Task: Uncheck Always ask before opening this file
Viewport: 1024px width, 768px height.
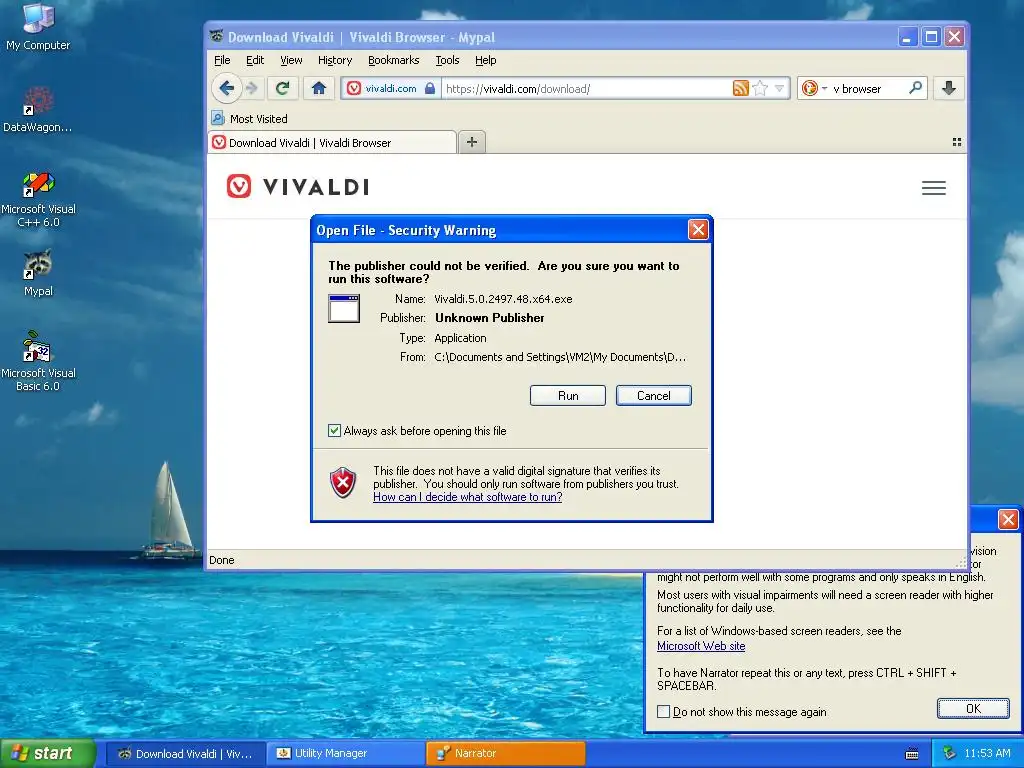Action: click(334, 430)
